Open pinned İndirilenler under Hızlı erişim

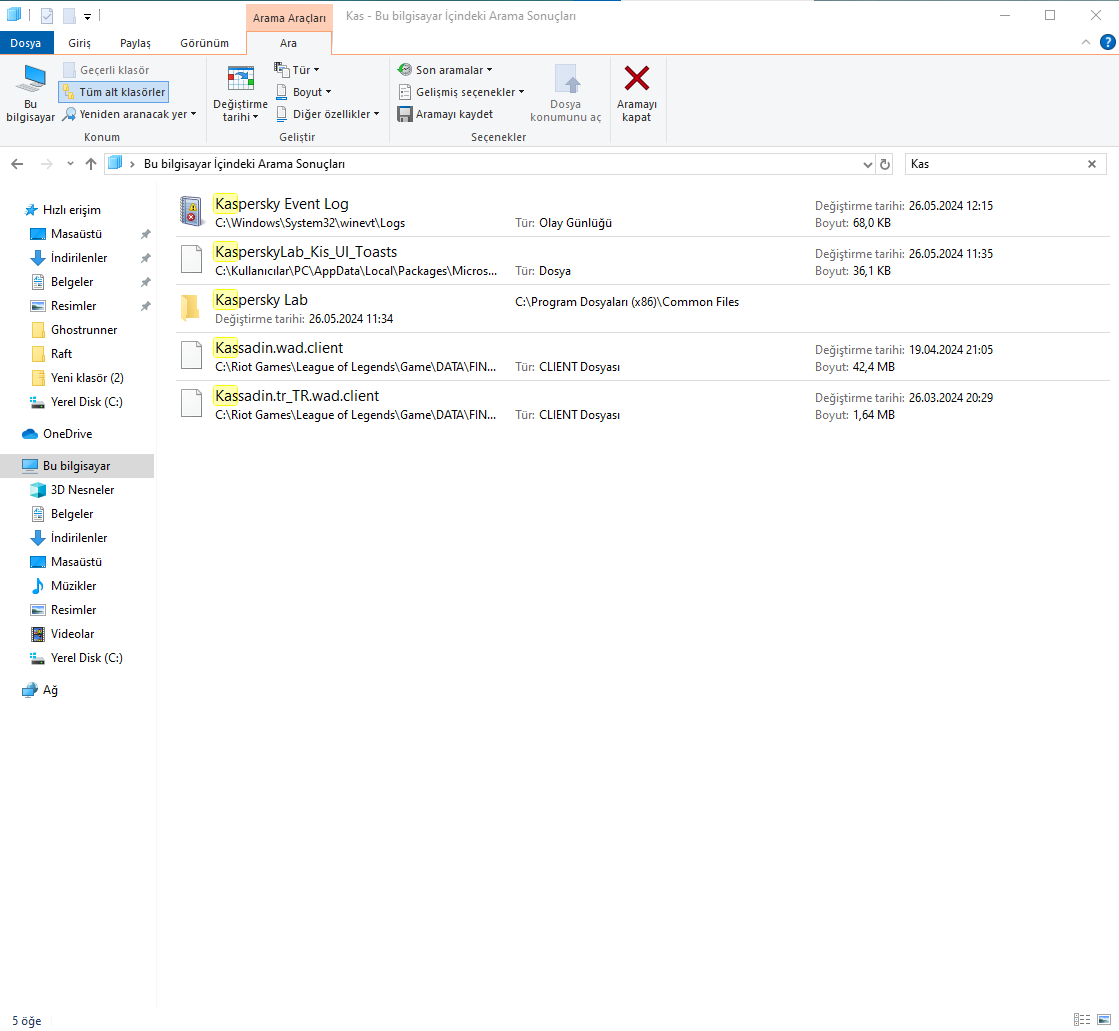(79, 258)
